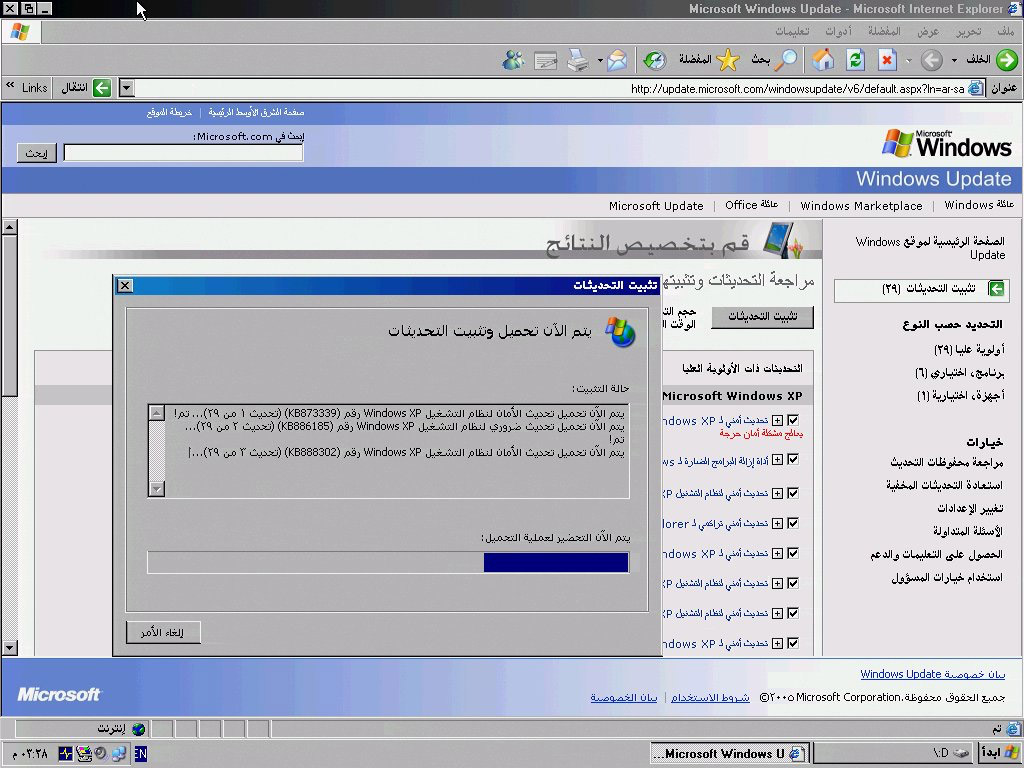The image size is (1024, 768).
Task: Click the Internet zone globe in status bar
Action: click(138, 729)
